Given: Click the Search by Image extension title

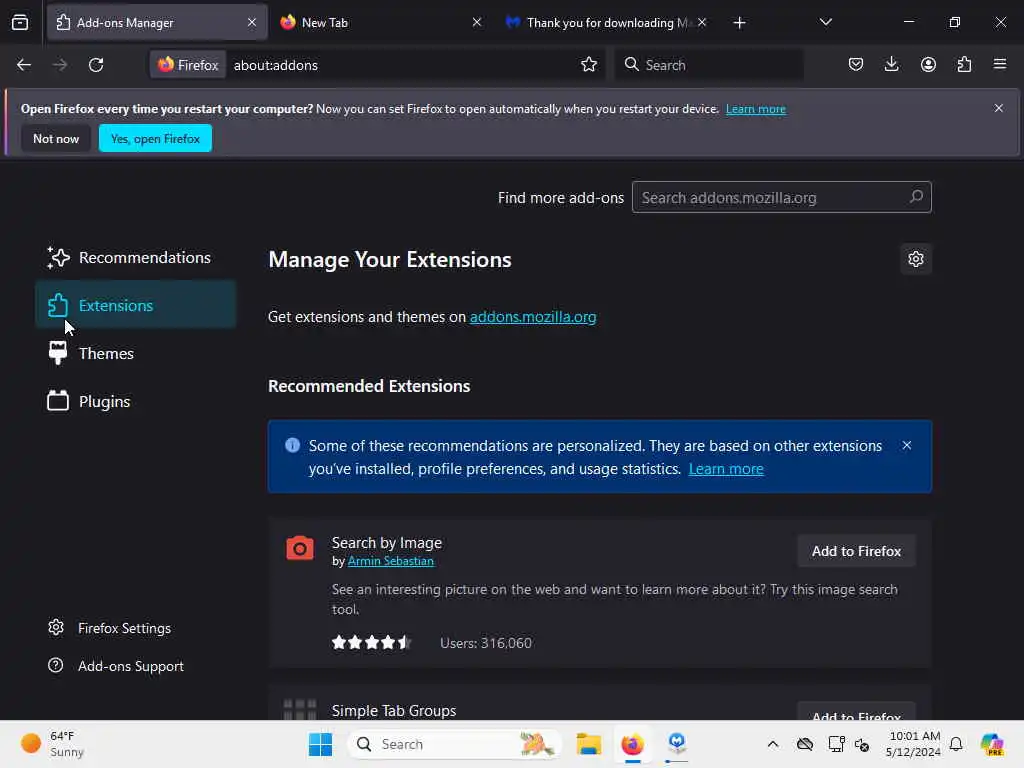Looking at the screenshot, I should pos(387,543).
